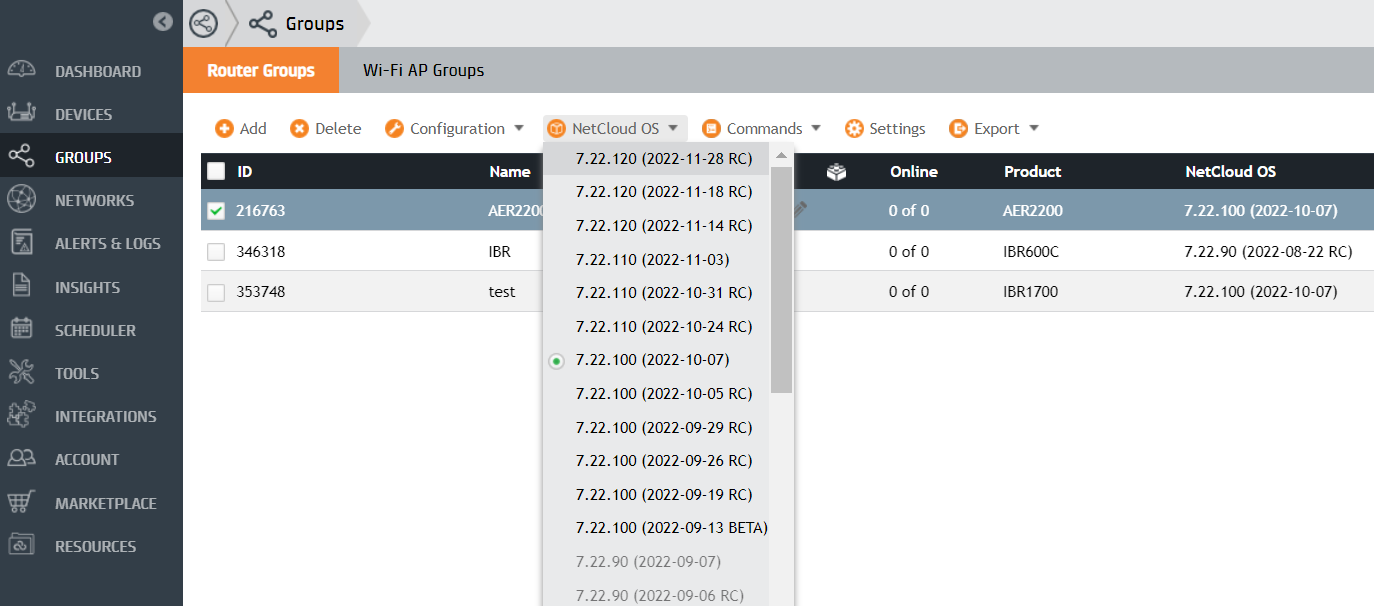Screen dimensions: 1374x606
Task: Click the Settings gear icon
Action: pyautogui.click(x=854, y=128)
